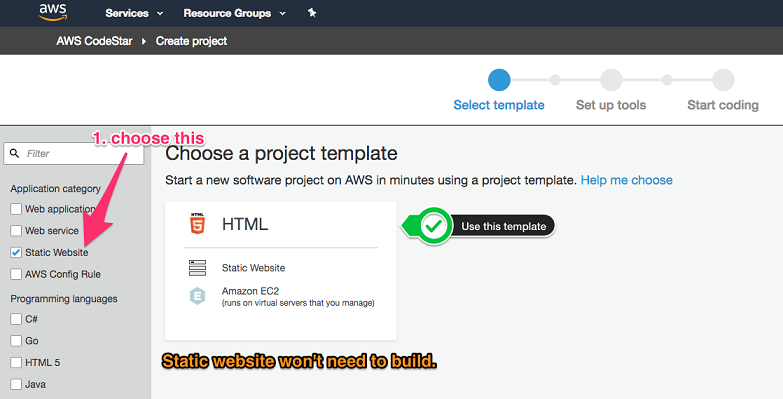Click the Choose a project template heading
The image size is (783, 399).
tap(281, 153)
